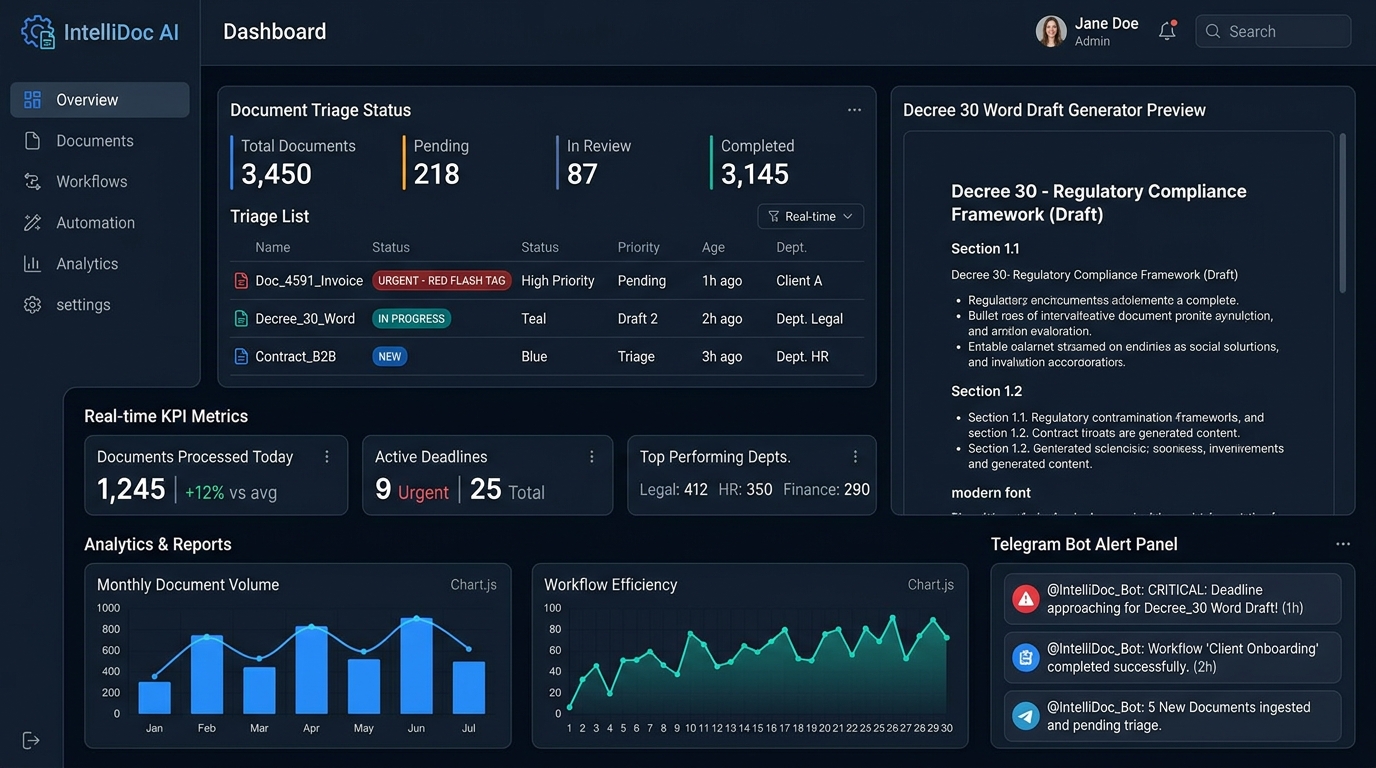Click the Age column header
This screenshot has width=1376, height=768.
[x=713, y=247]
